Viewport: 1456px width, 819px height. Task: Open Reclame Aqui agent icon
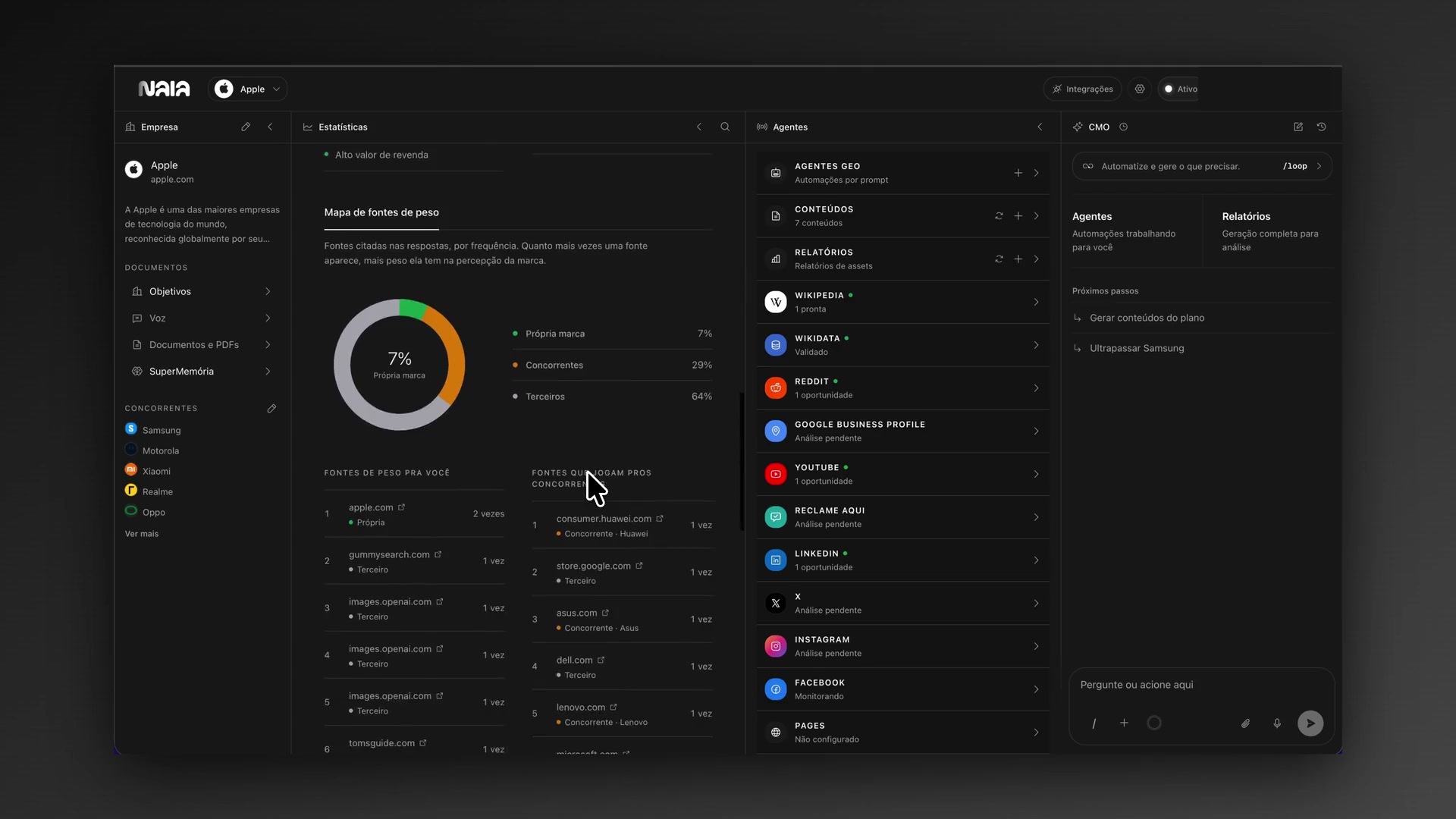click(776, 517)
